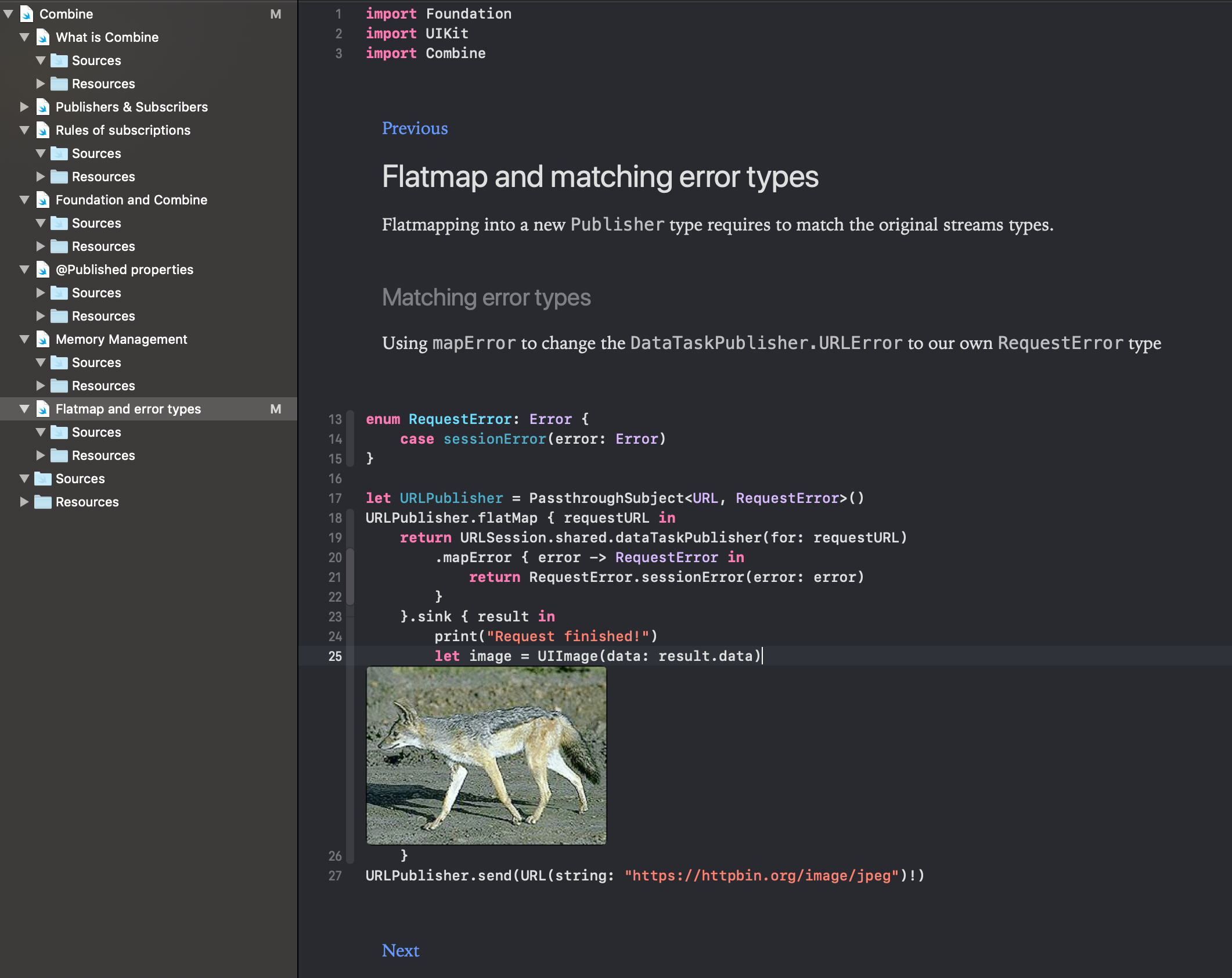The height and width of the screenshot is (978, 1232).
Task: Click the What is Combine page icon
Action: pyautogui.click(x=43, y=37)
